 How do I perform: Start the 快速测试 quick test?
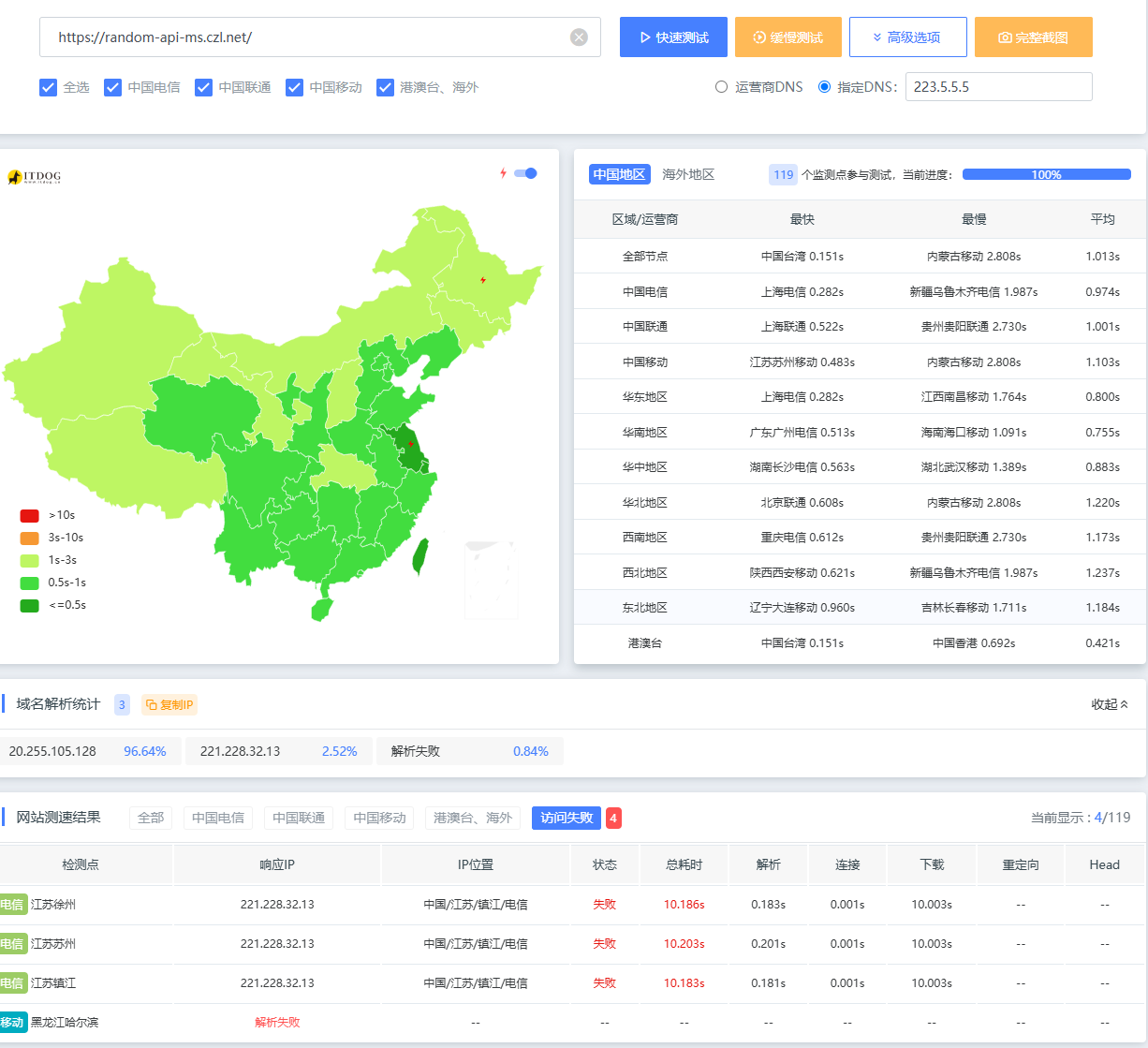point(673,37)
